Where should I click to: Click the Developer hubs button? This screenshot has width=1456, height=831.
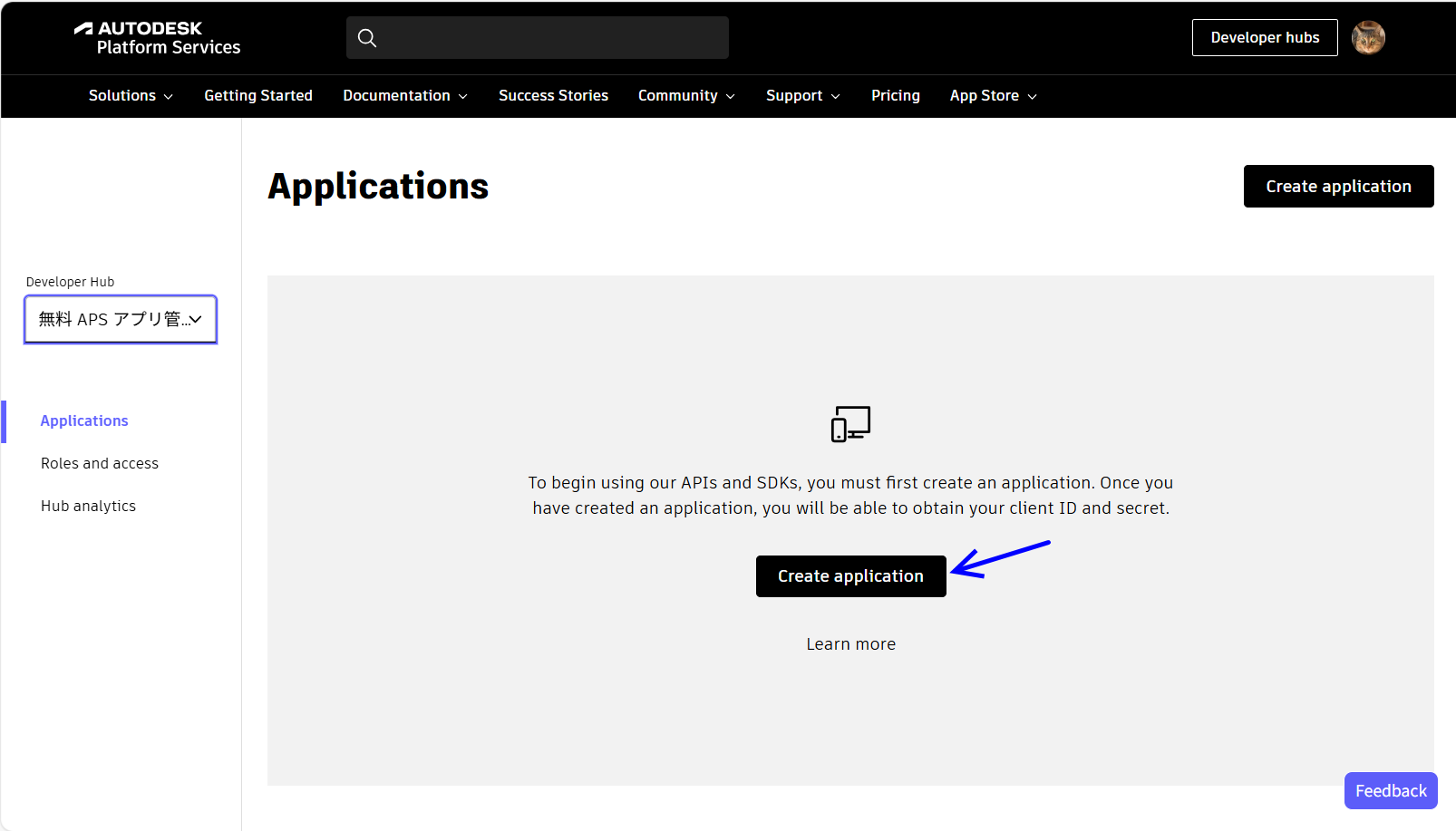click(1264, 38)
